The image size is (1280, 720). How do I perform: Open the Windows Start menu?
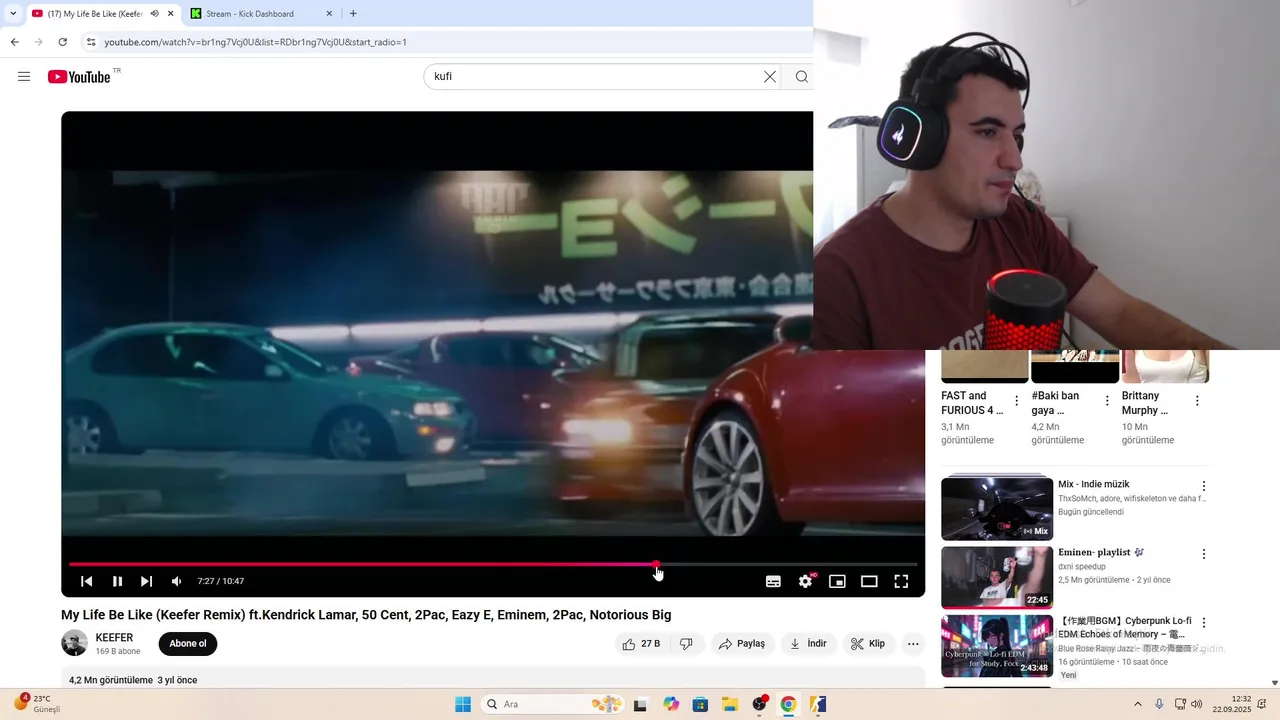pyautogui.click(x=463, y=704)
